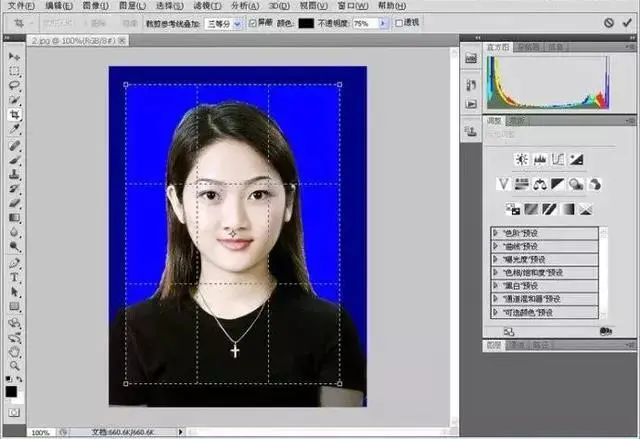Expand the "曲线" presets list item
Screen dimensions: 640x439
pyautogui.click(x=496, y=246)
